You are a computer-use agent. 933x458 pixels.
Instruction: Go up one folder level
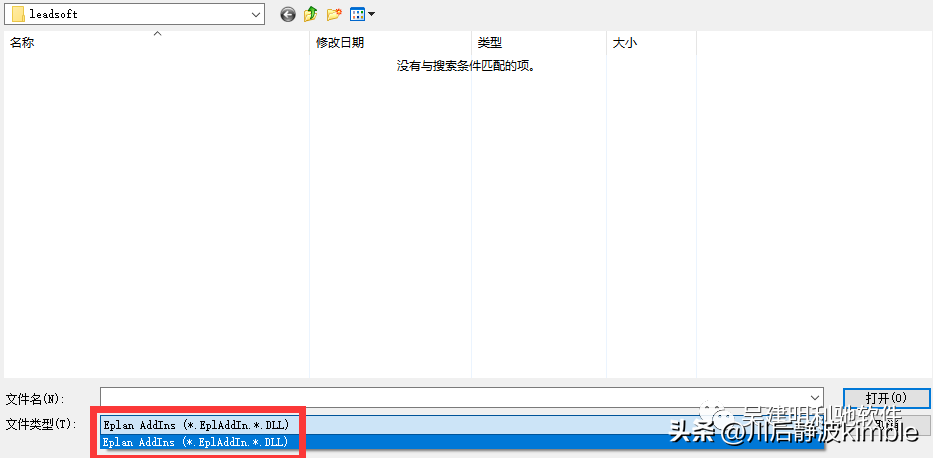[x=311, y=14]
